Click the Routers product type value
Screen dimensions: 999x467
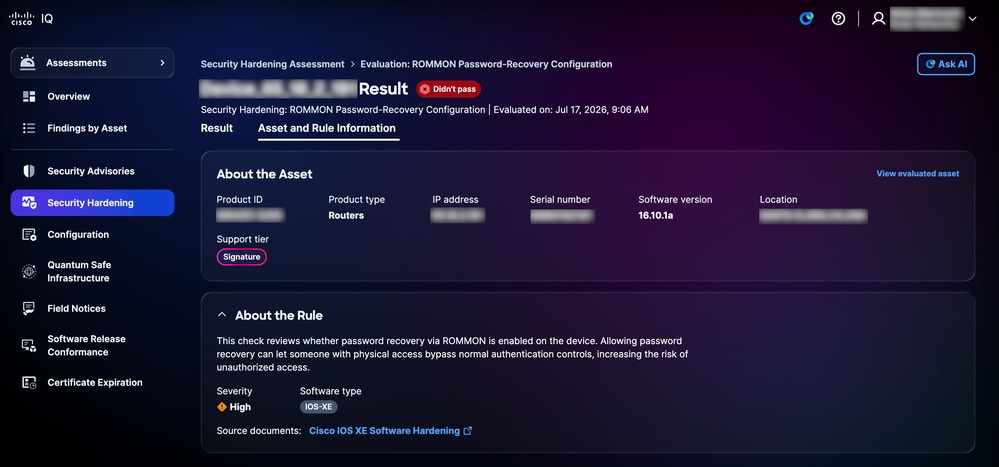pyautogui.click(x=346, y=215)
